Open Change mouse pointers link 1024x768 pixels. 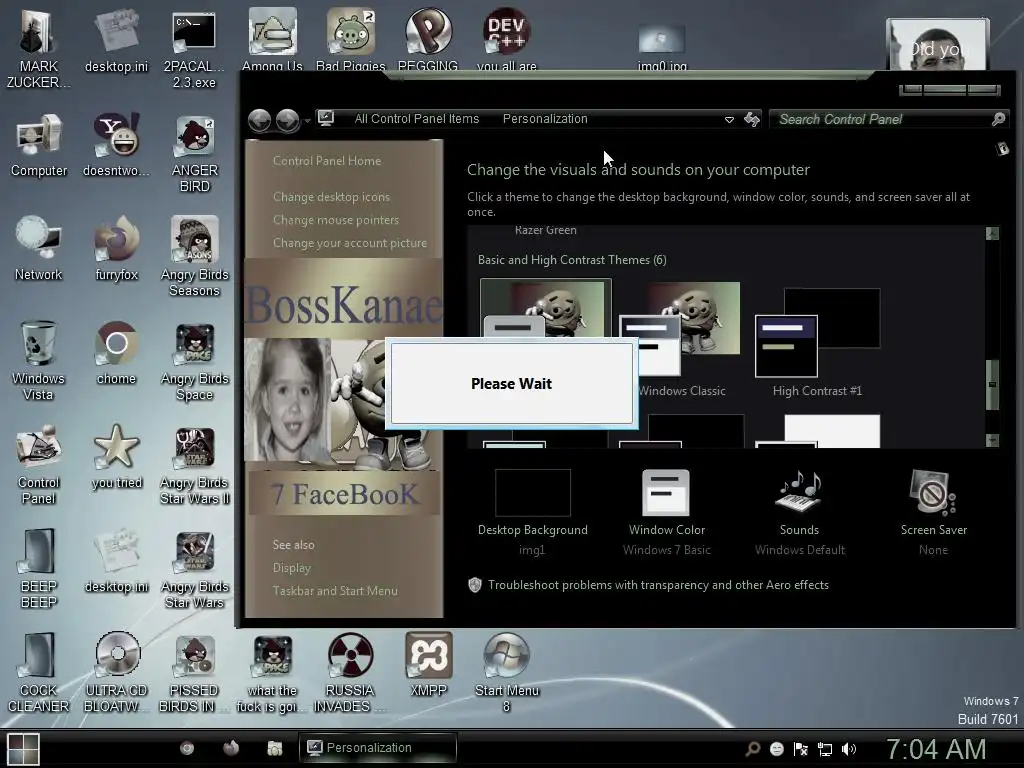[x=336, y=220]
